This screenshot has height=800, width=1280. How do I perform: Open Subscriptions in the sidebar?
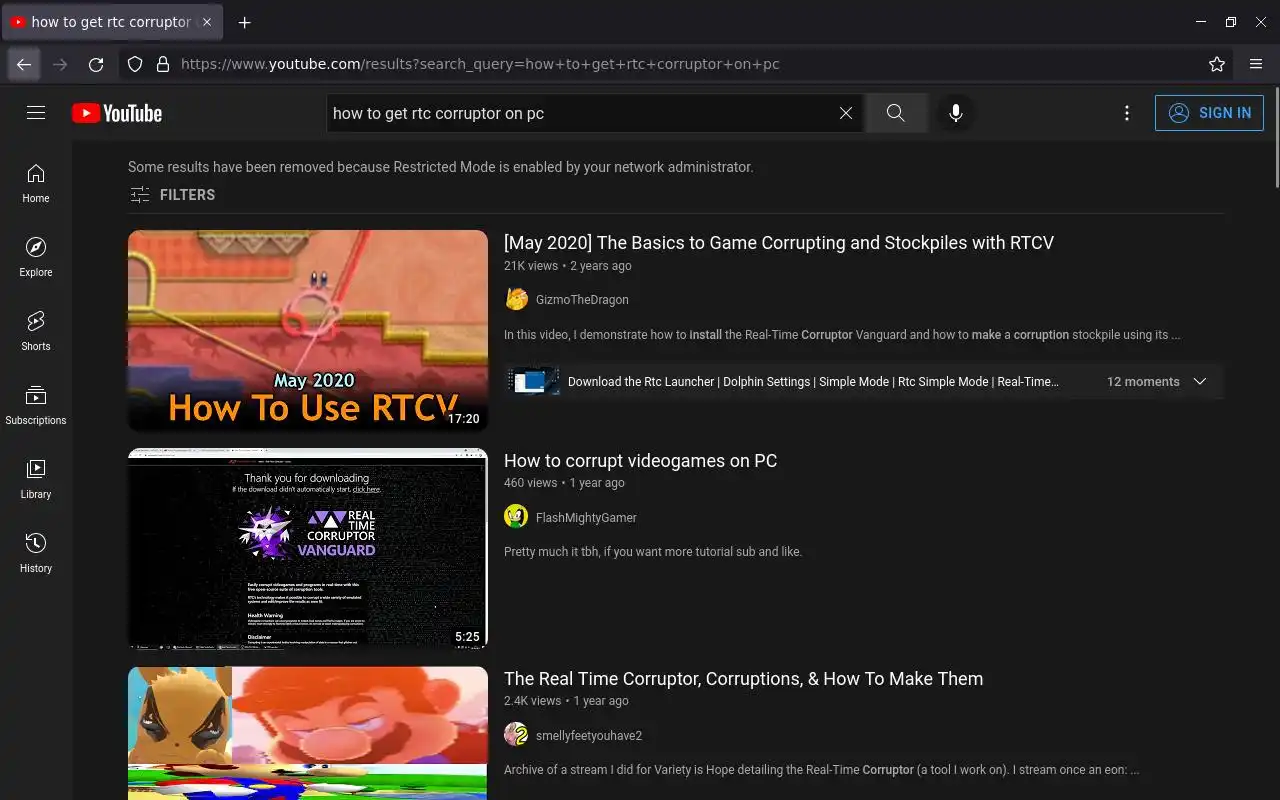click(36, 405)
